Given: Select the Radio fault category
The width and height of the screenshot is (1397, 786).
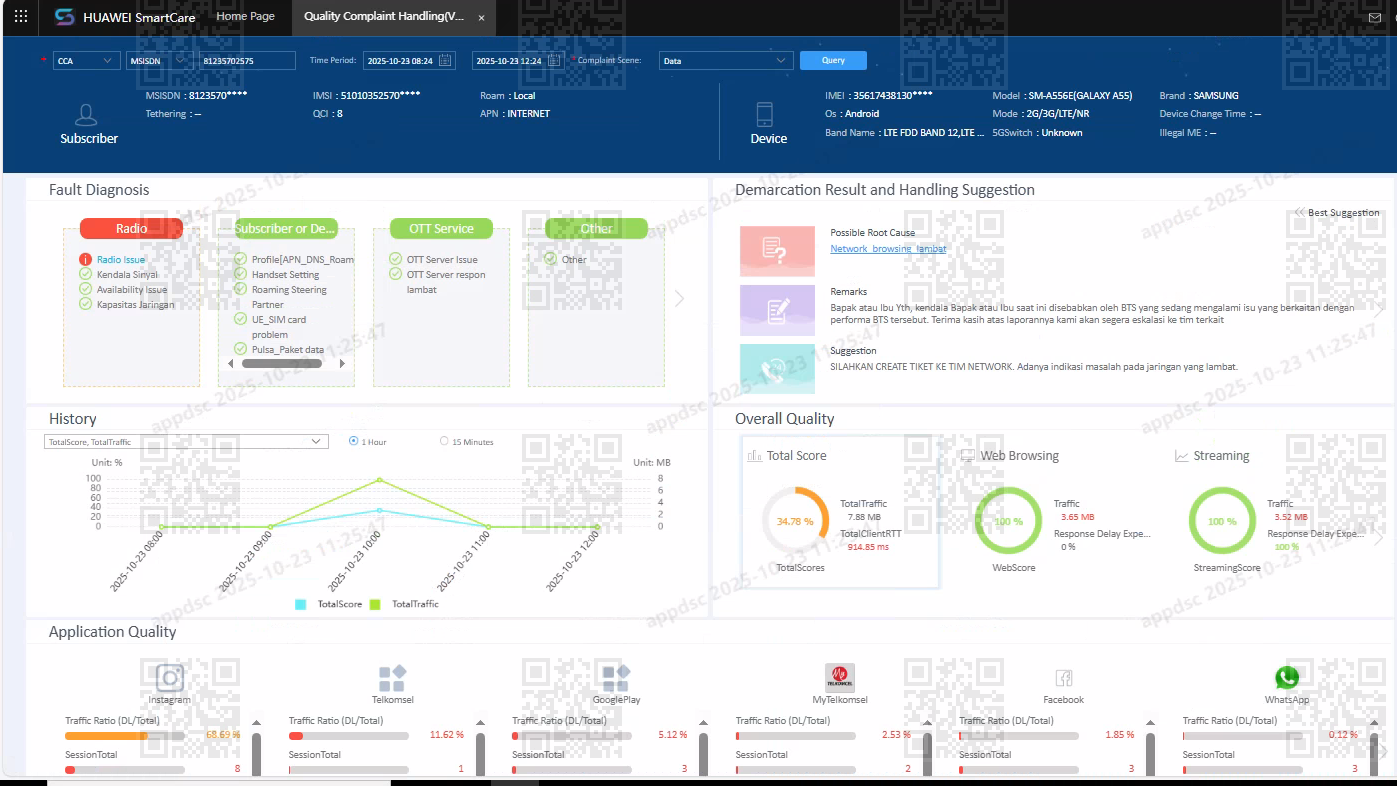Looking at the screenshot, I should click(131, 229).
